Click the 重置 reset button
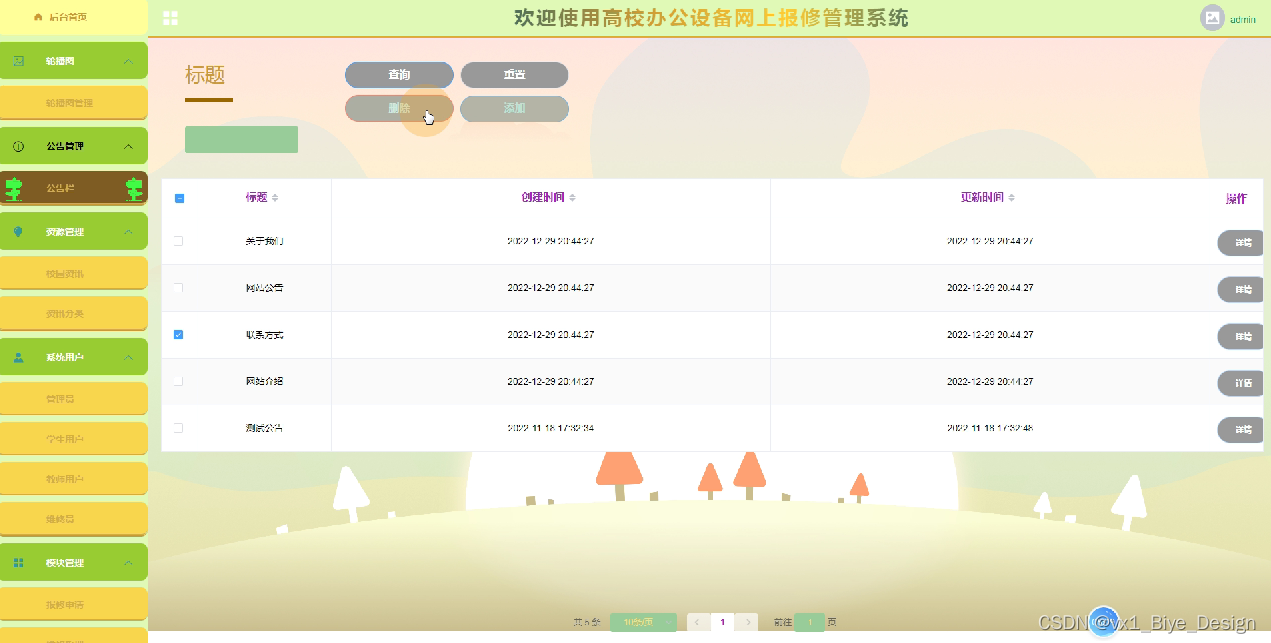 click(x=514, y=75)
